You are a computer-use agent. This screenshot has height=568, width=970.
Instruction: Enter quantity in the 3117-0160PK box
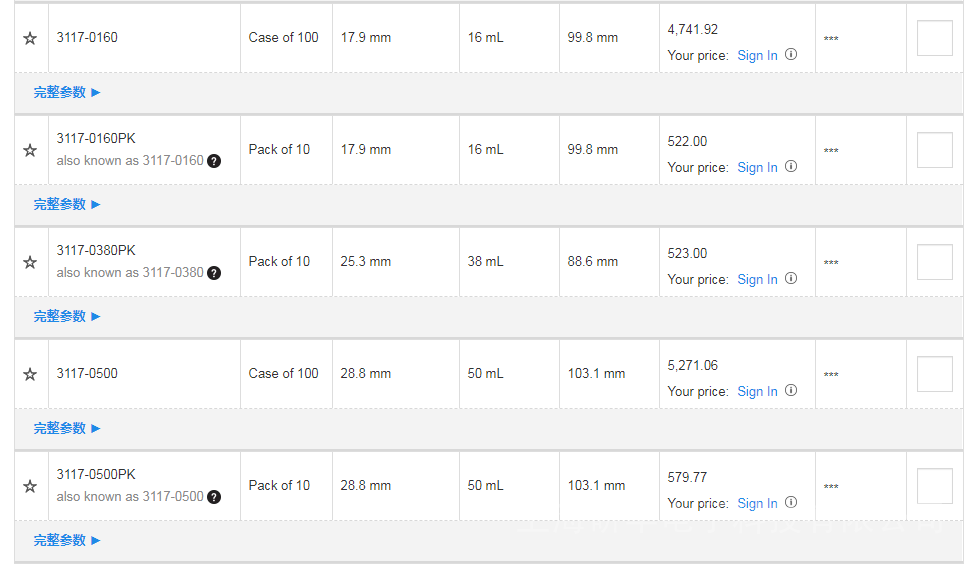(x=934, y=150)
